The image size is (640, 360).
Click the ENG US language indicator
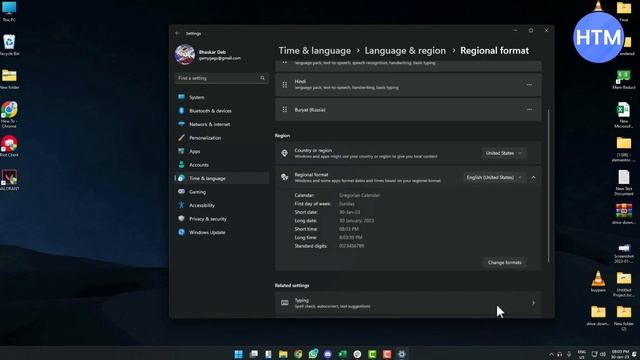pyautogui.click(x=582, y=354)
